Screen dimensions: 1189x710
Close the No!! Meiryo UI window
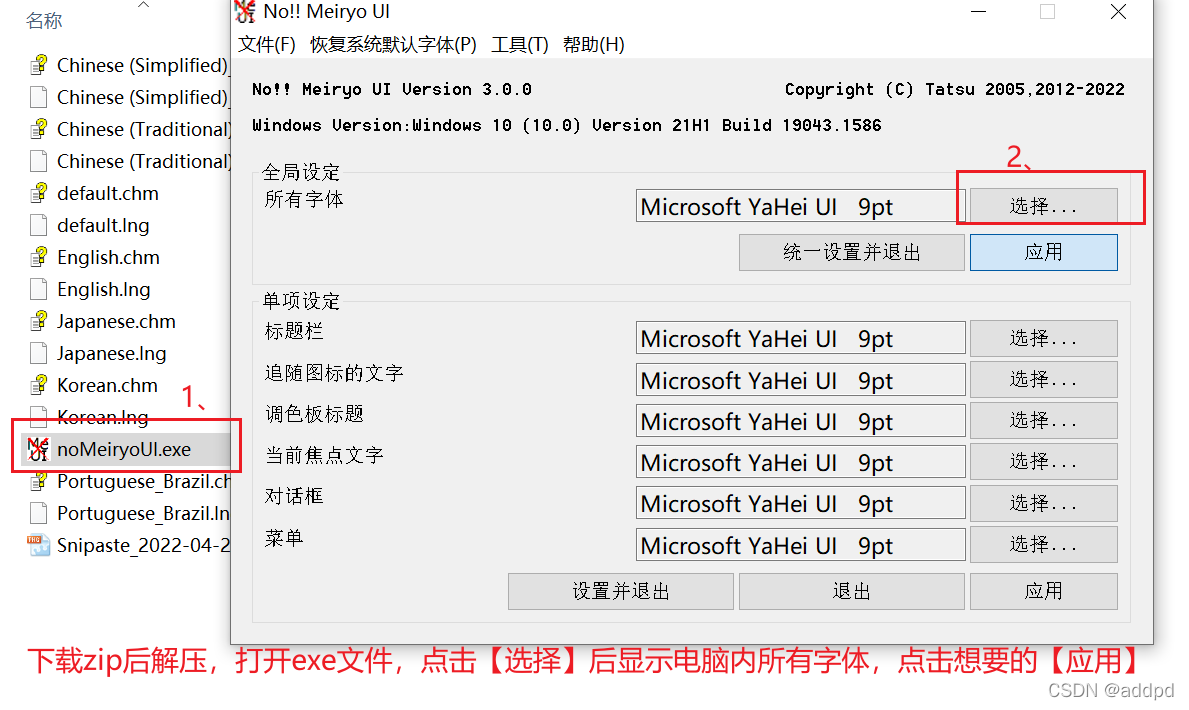[1118, 11]
